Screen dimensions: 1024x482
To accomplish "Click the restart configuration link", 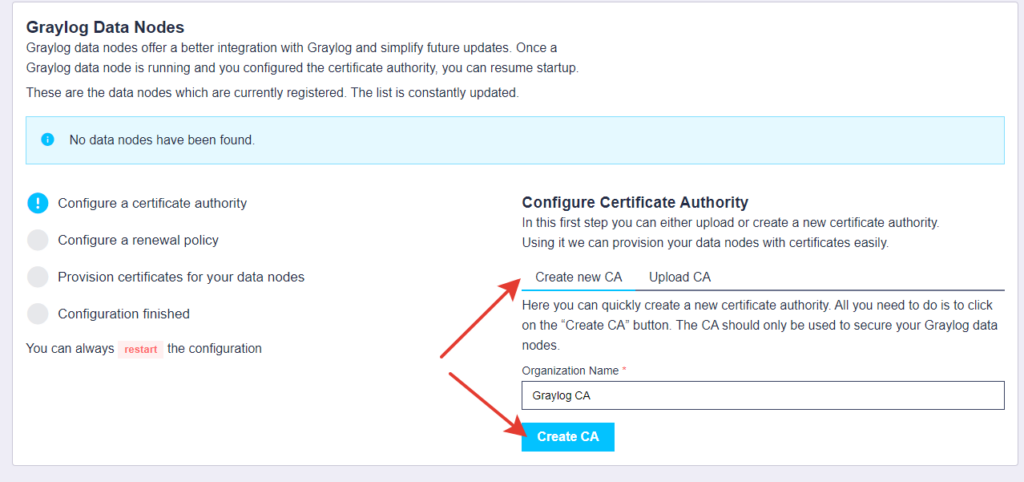I will click(x=140, y=349).
